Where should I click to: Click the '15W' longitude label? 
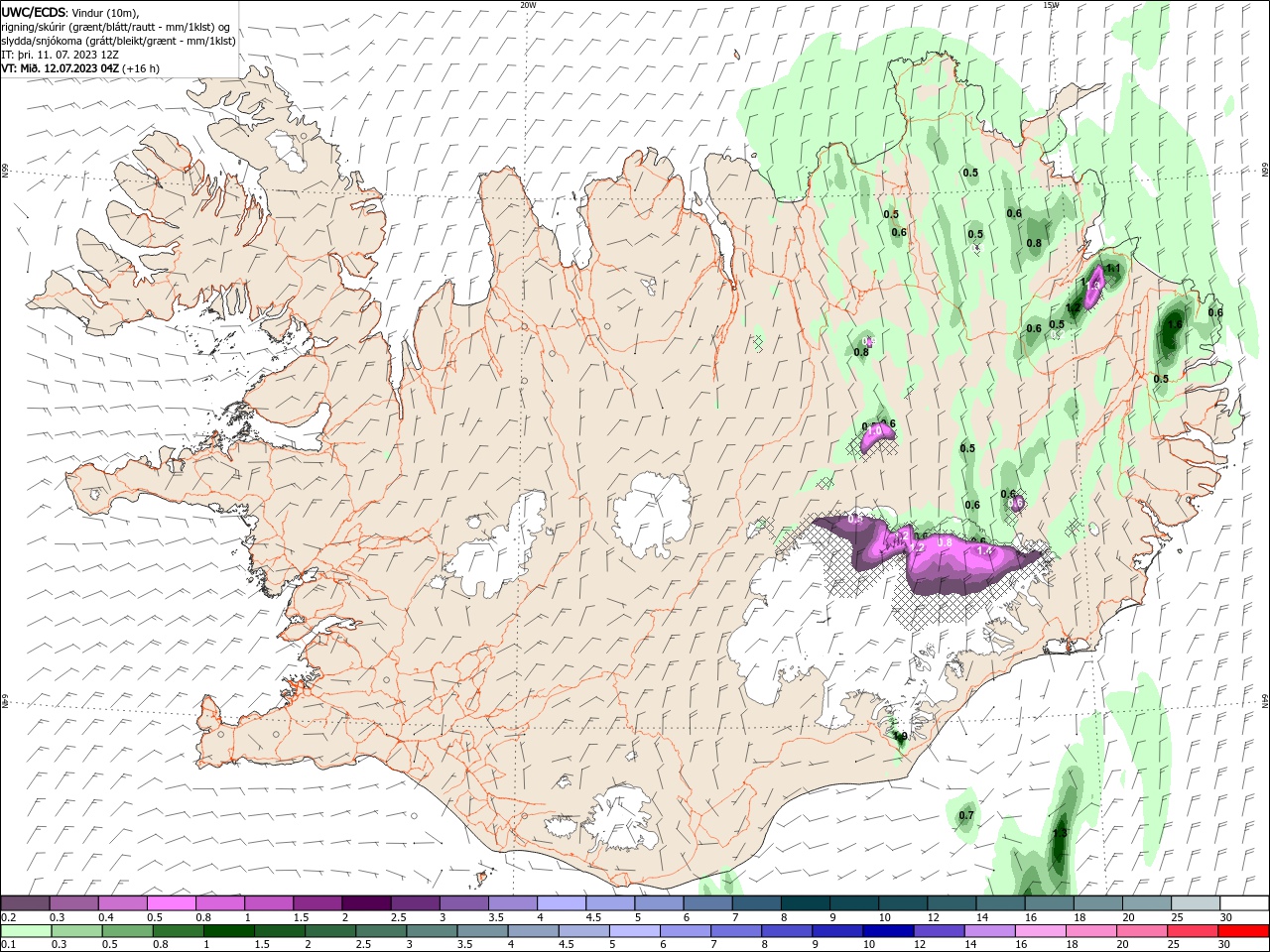point(1051,5)
